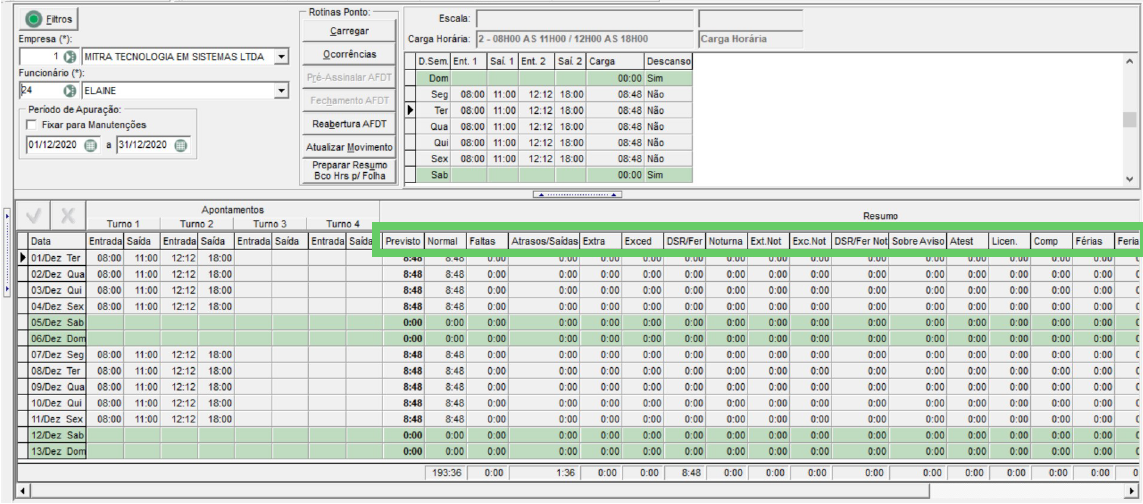
Task: Click the Fechamento AFDT button
Action: coord(349,101)
